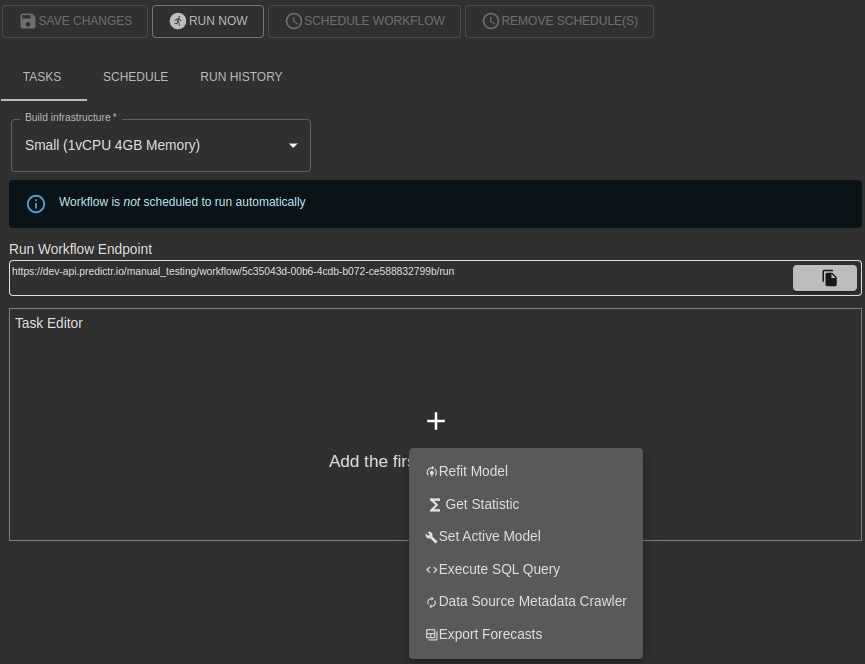This screenshot has width=865, height=664.
Task: Click the Task Editor heading
Action: coord(49,323)
